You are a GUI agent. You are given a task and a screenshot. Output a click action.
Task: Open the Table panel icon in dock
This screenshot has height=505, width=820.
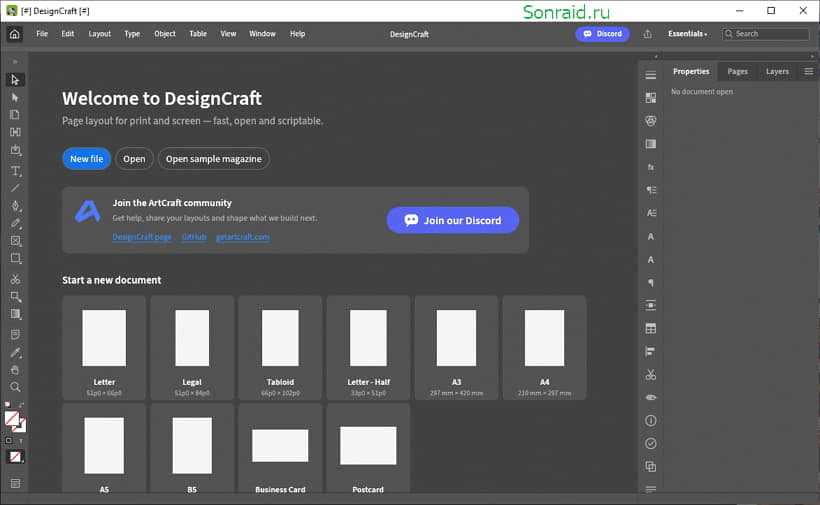(651, 328)
